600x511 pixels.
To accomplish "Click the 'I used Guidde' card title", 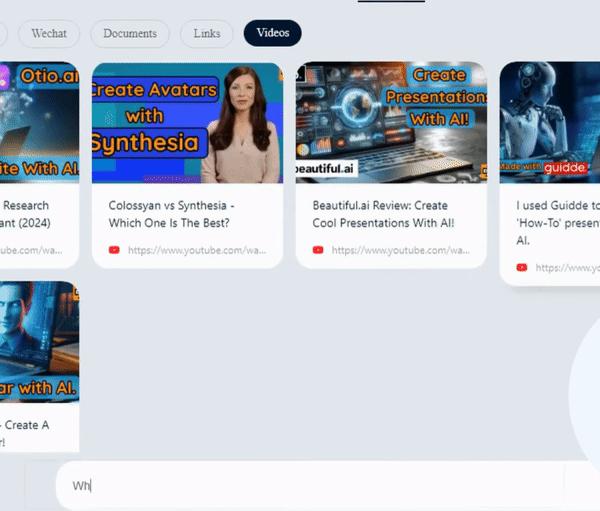I will [558, 223].
